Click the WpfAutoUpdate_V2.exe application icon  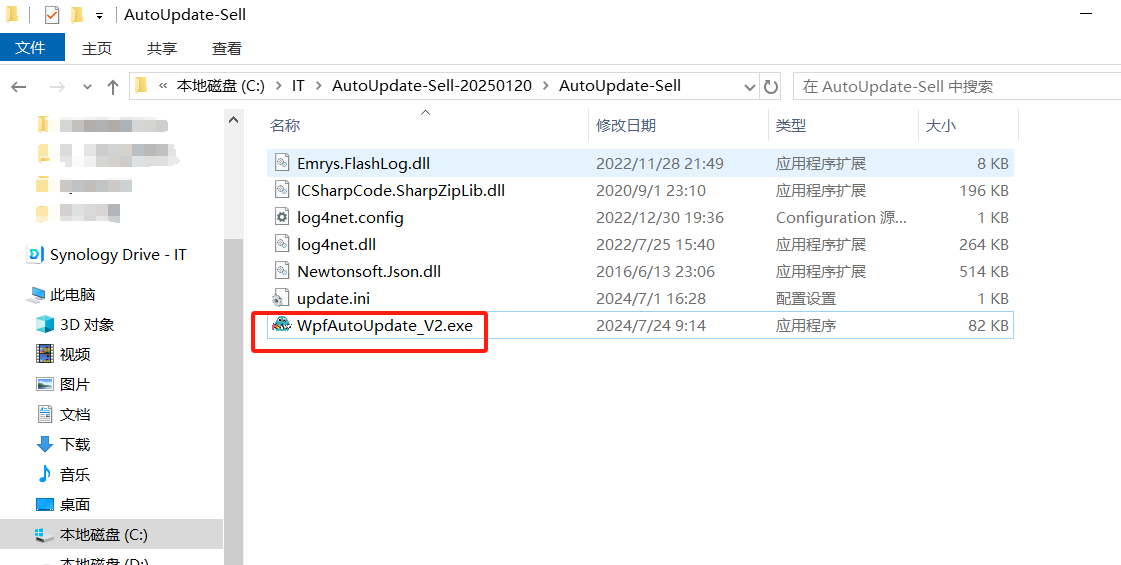pos(281,325)
